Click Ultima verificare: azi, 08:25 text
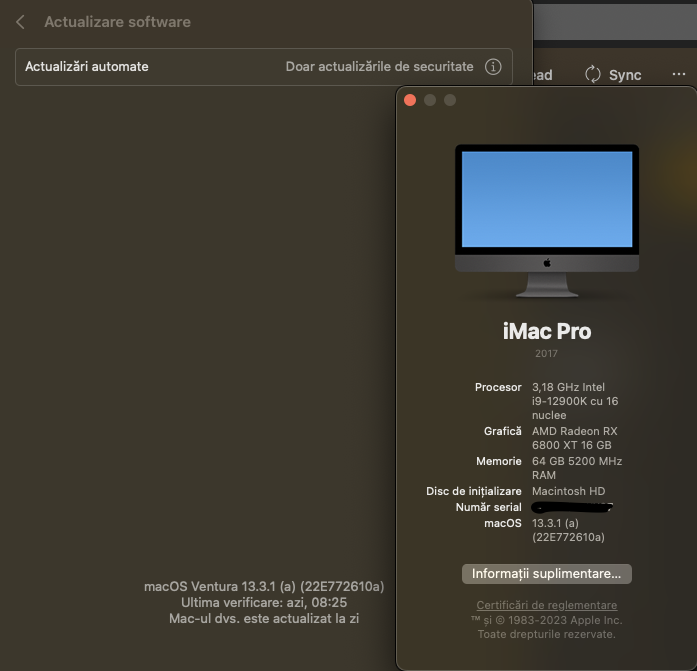Image resolution: width=697 pixels, height=671 pixels. pyautogui.click(x=264, y=603)
